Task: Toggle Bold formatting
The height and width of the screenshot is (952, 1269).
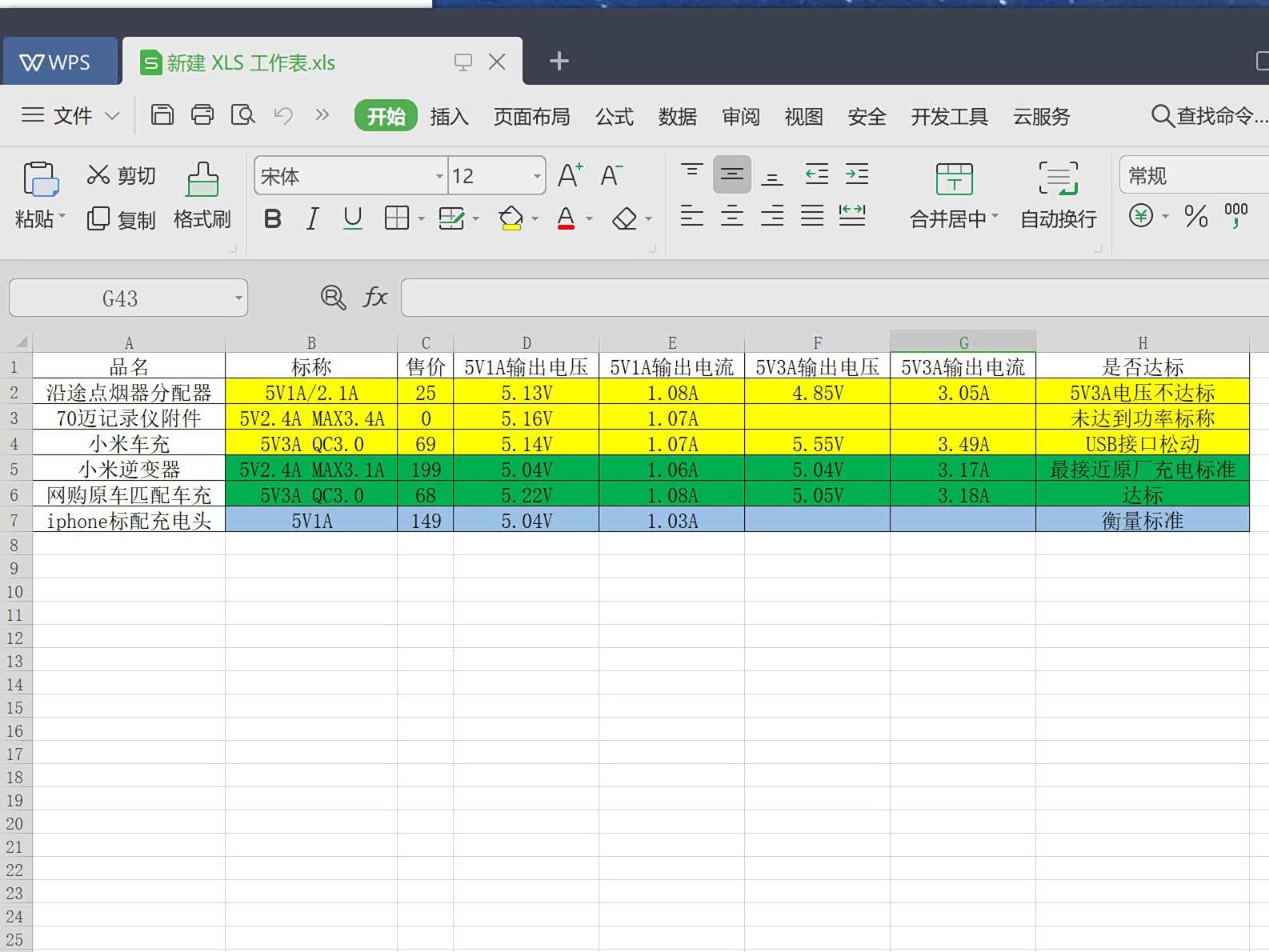Action: pyautogui.click(x=272, y=218)
